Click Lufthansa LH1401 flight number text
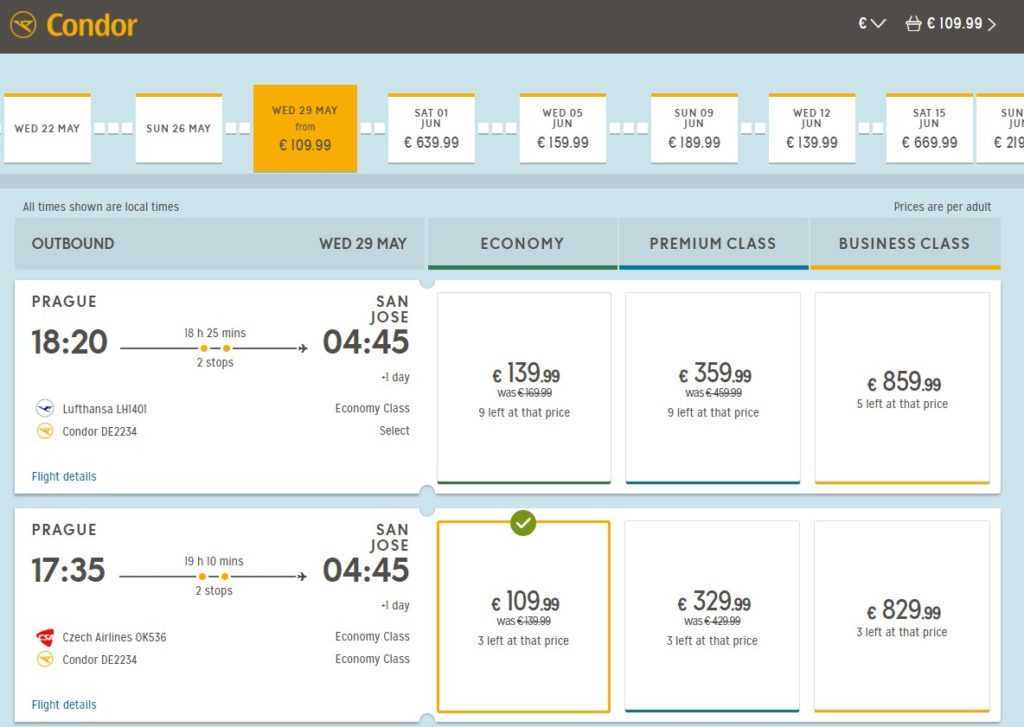This screenshot has width=1024, height=727. tap(104, 409)
